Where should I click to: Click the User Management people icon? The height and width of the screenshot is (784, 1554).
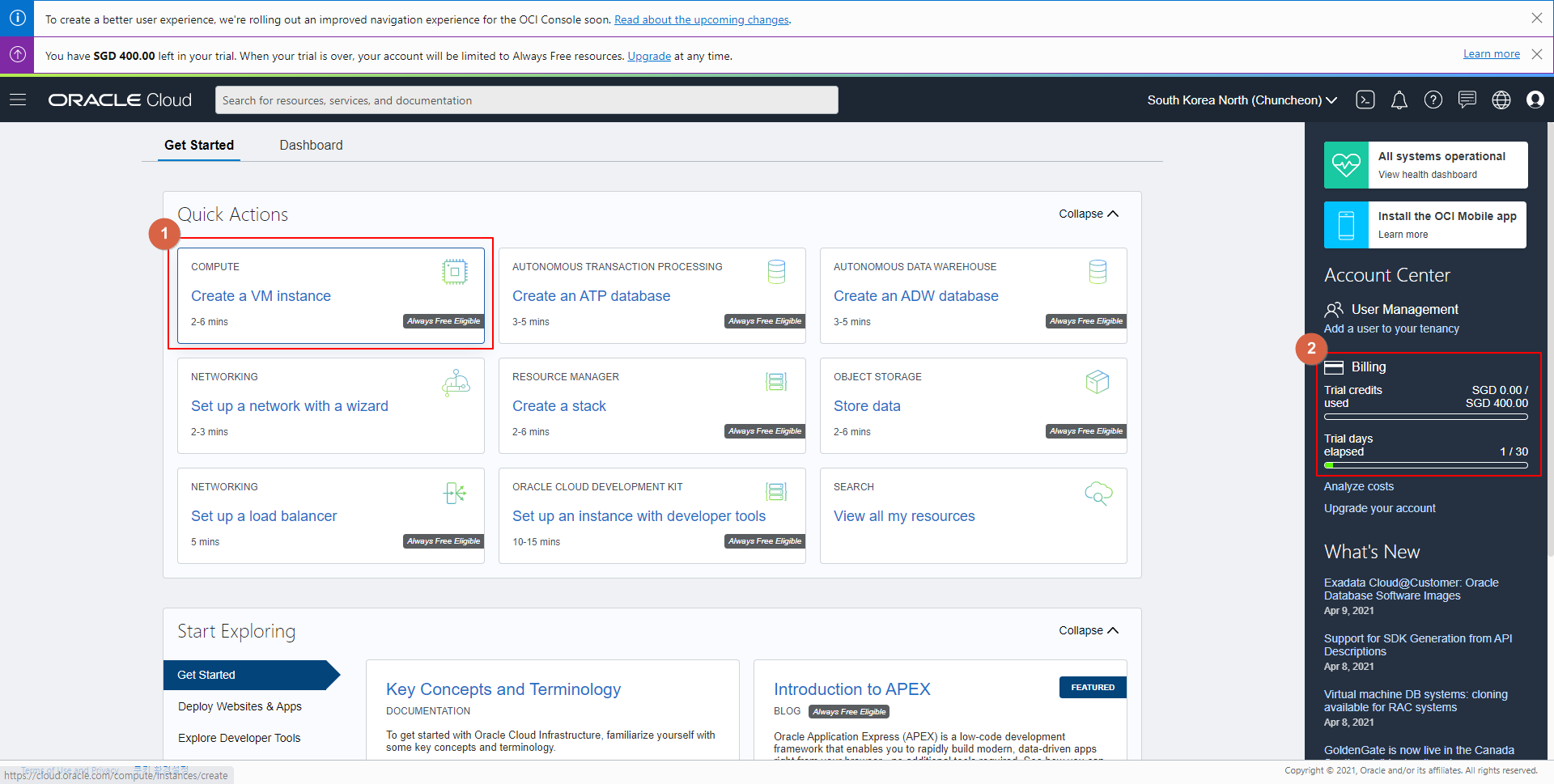coord(1334,309)
